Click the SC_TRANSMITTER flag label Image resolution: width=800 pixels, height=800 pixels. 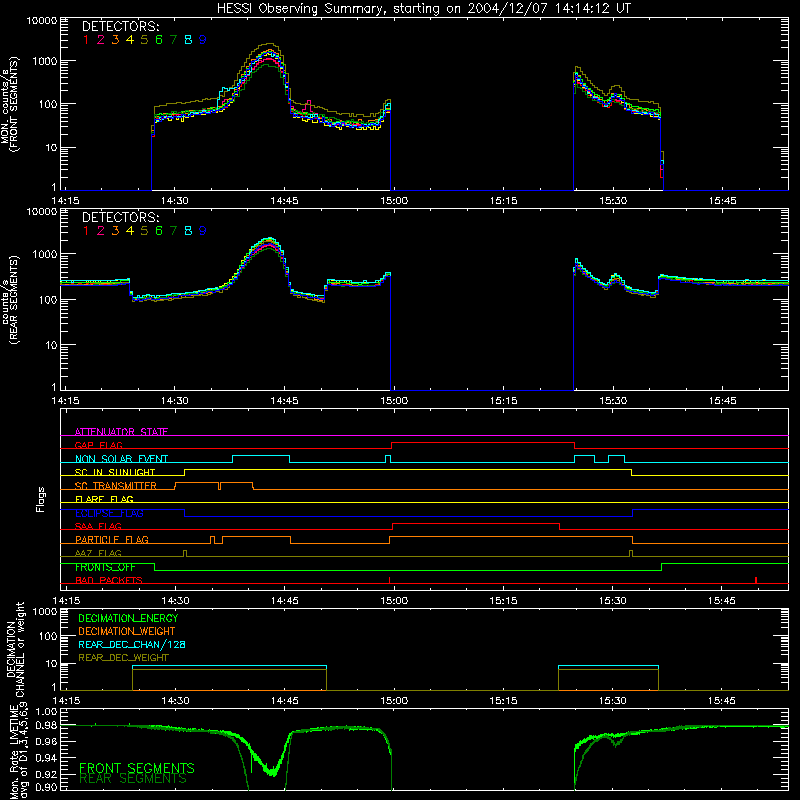[116, 485]
